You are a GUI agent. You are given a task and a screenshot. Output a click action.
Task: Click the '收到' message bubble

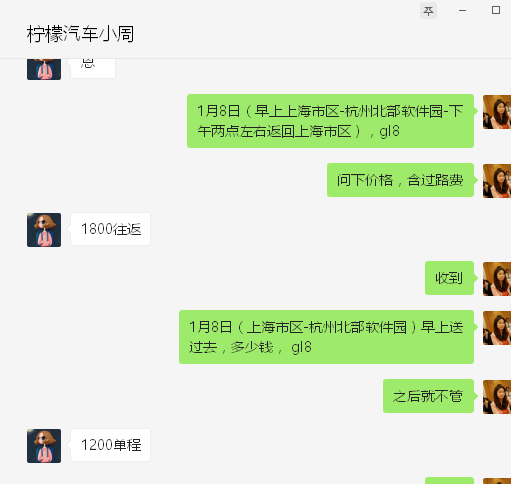tap(449, 278)
